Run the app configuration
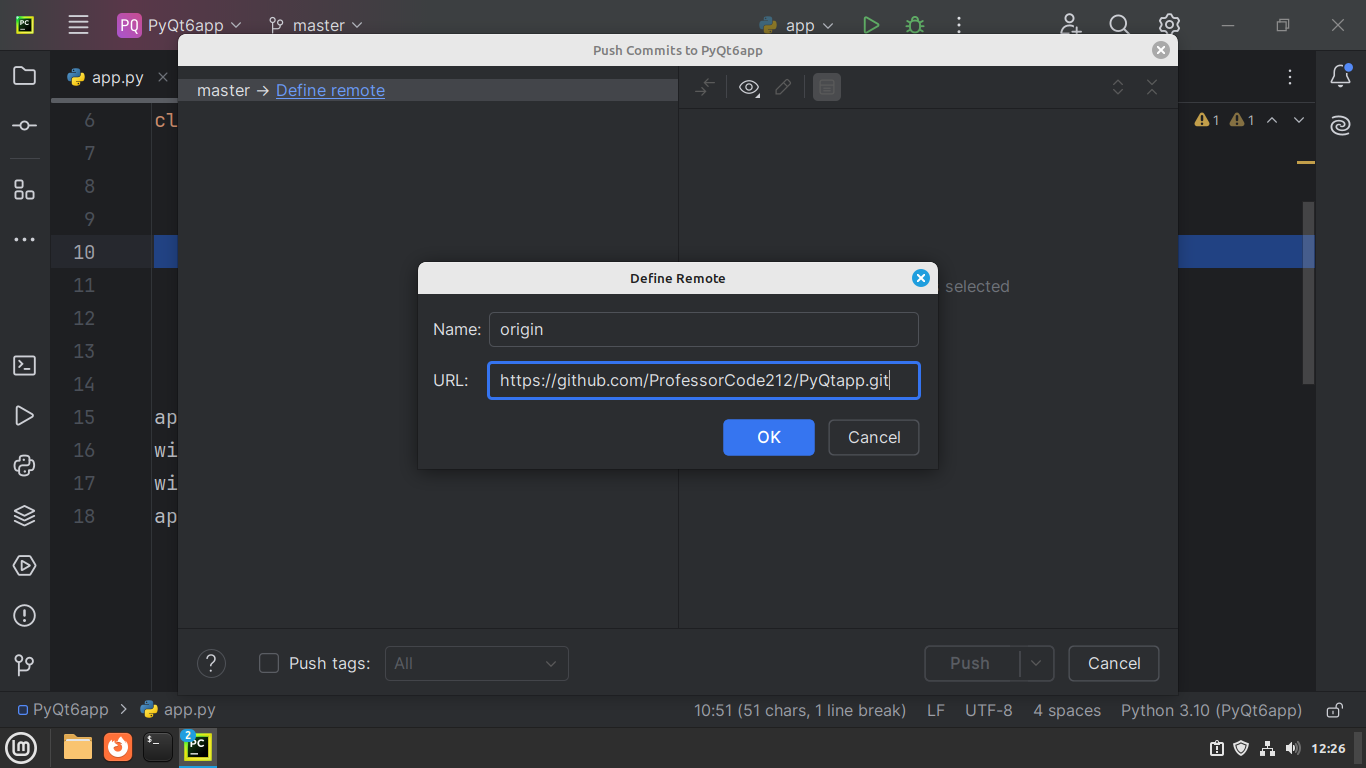Viewport: 1366px width, 768px height. tap(871, 25)
